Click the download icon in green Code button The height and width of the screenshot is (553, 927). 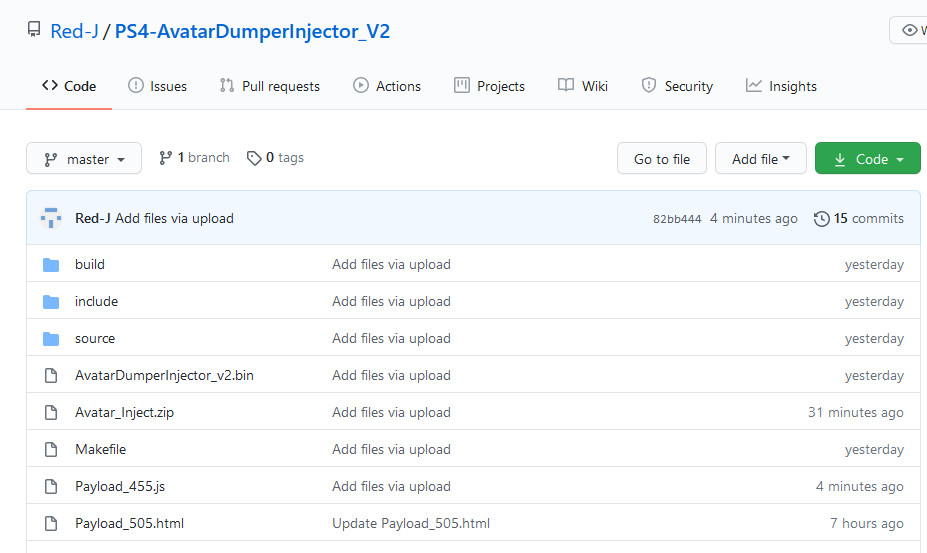coord(840,159)
